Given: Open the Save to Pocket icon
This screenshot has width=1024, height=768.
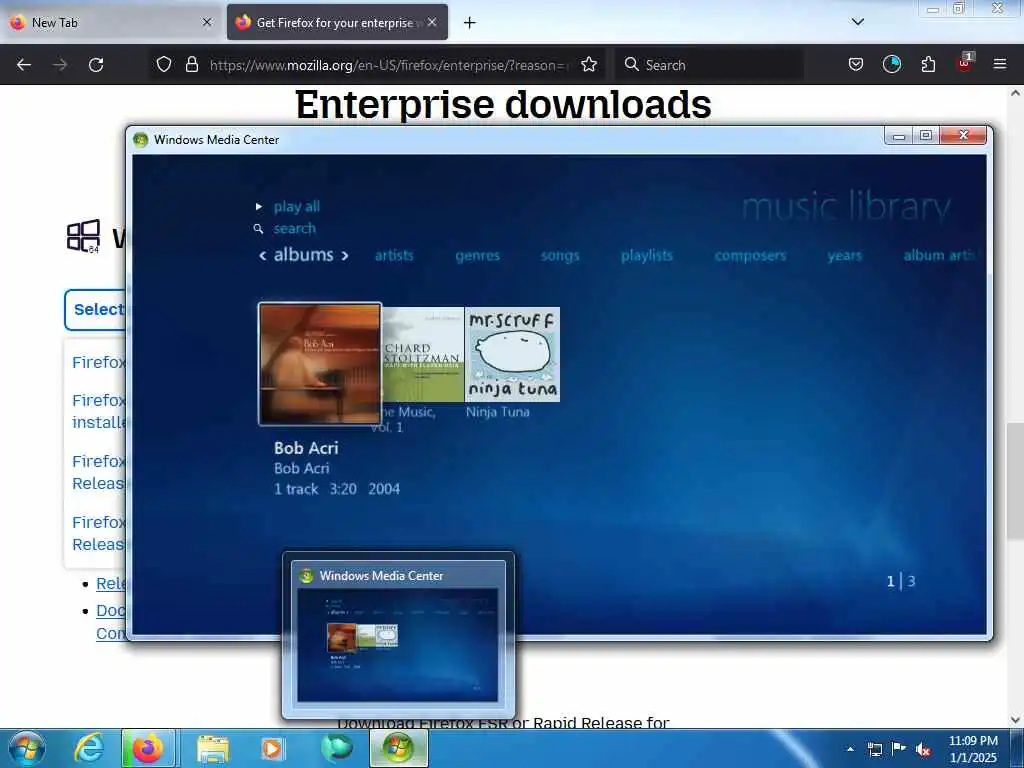Looking at the screenshot, I should click(x=856, y=64).
